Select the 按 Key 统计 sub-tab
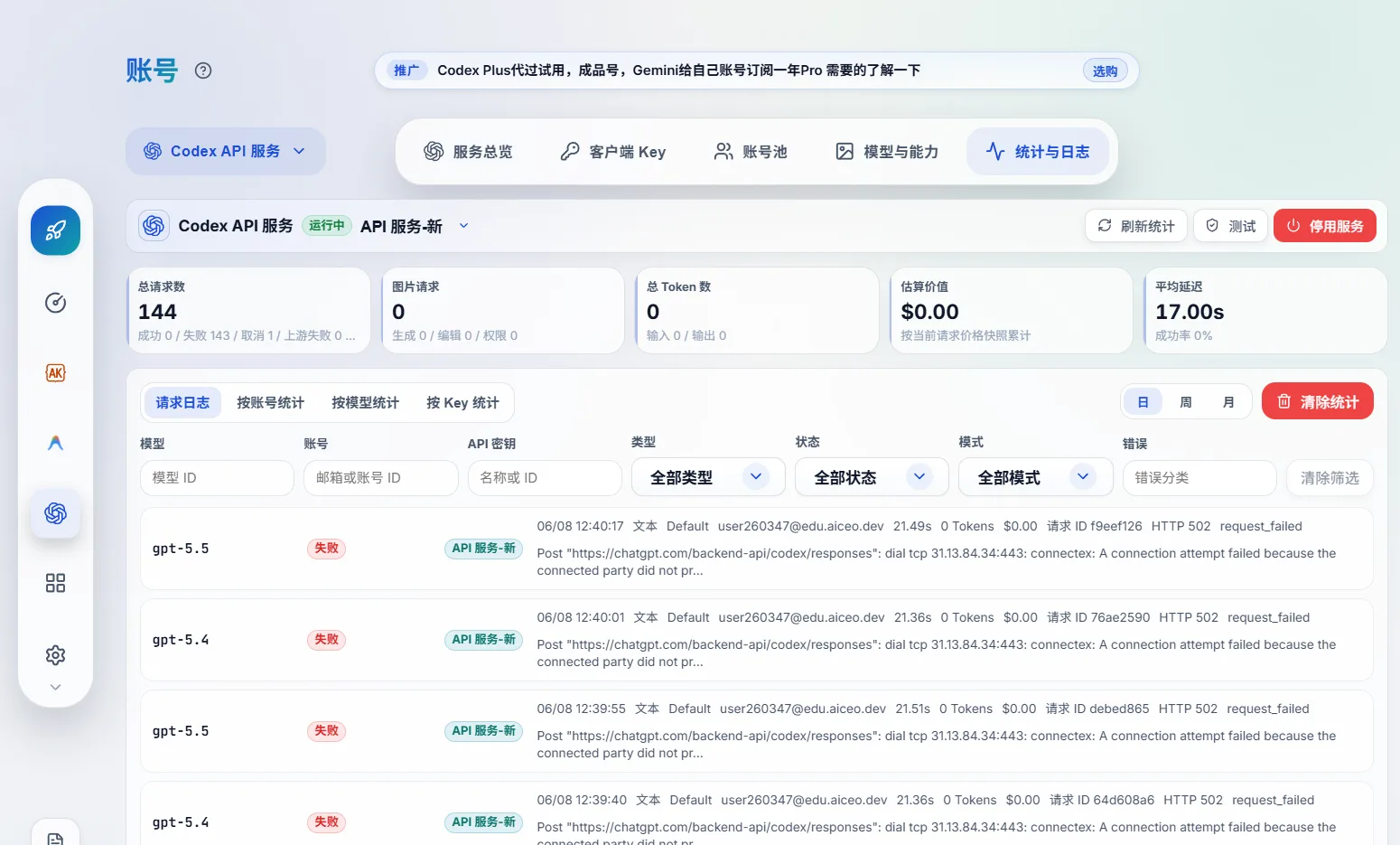Screen dimensions: 1400x845 click(462, 403)
